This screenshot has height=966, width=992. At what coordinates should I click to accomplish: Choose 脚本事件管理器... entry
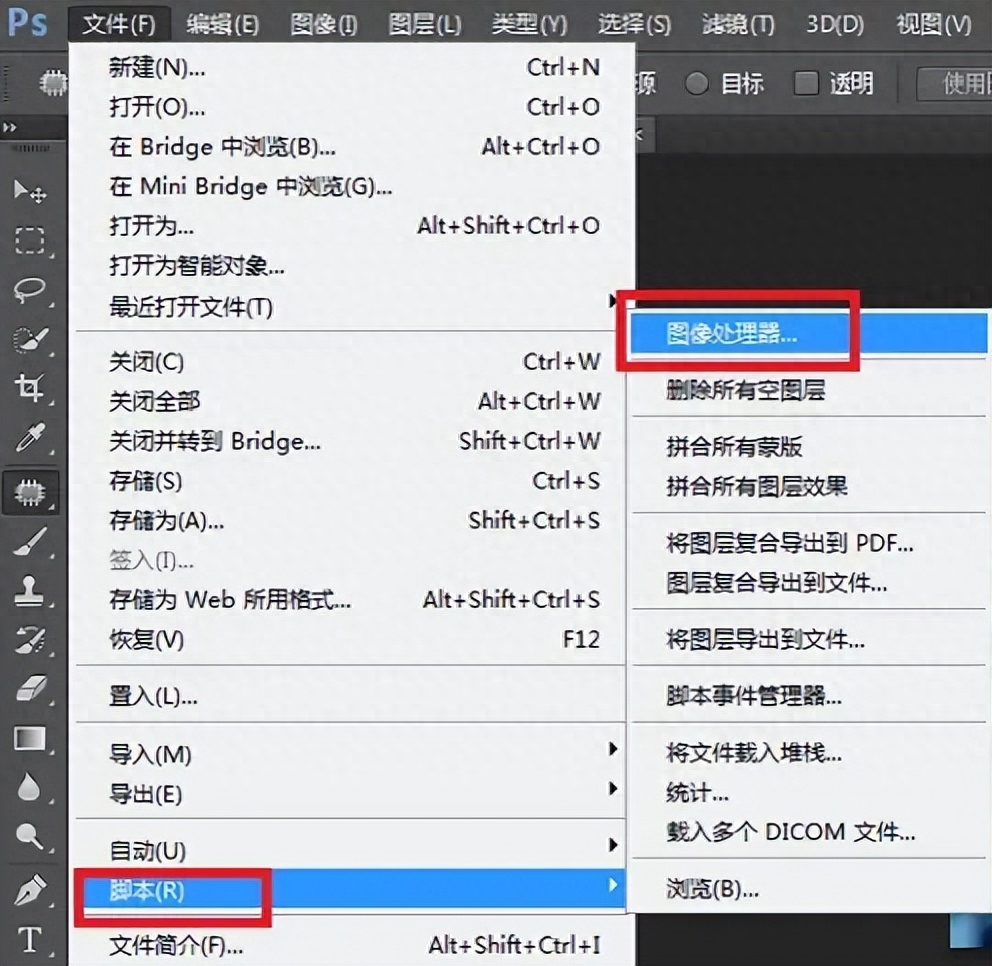pos(809,696)
